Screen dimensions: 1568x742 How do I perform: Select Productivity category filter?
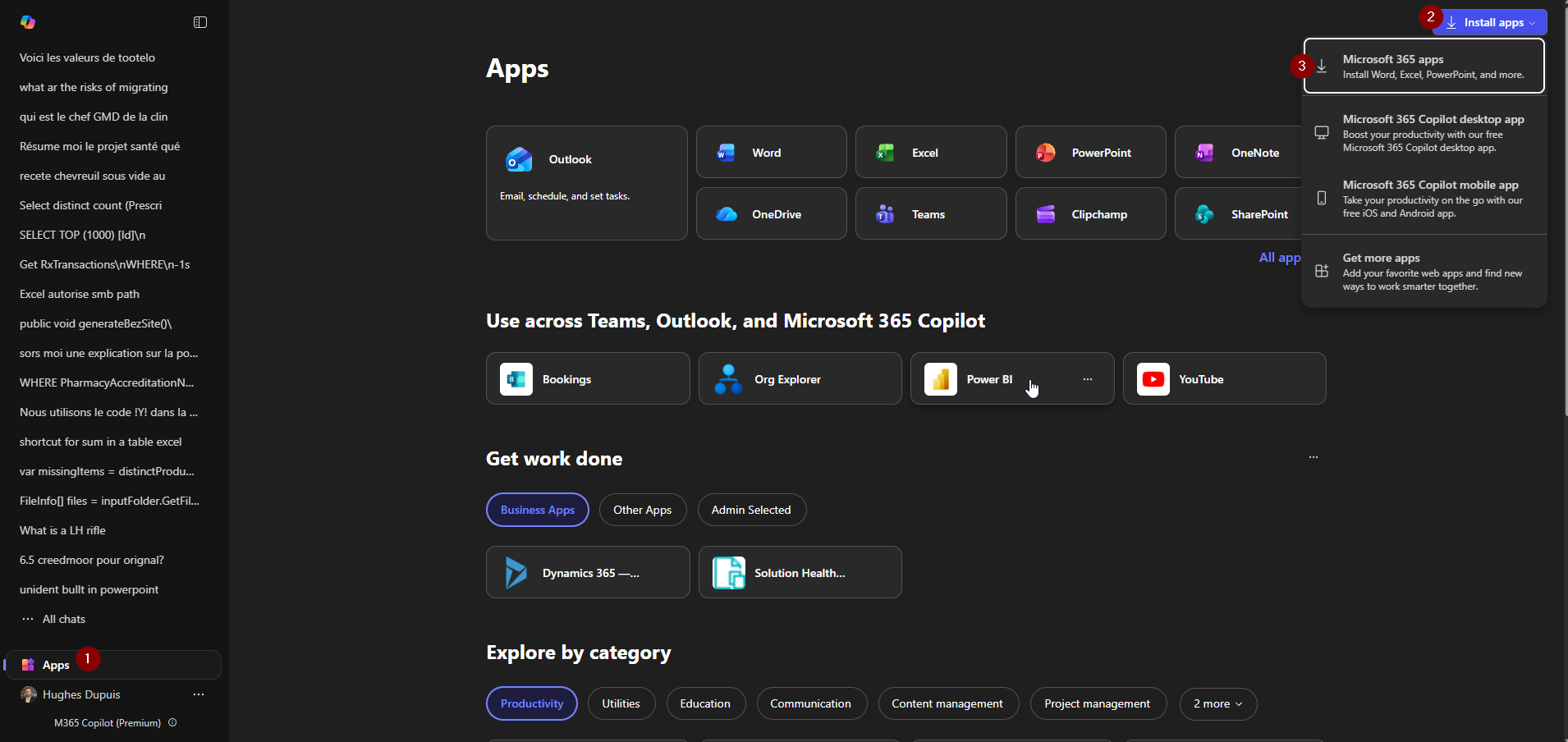532,703
